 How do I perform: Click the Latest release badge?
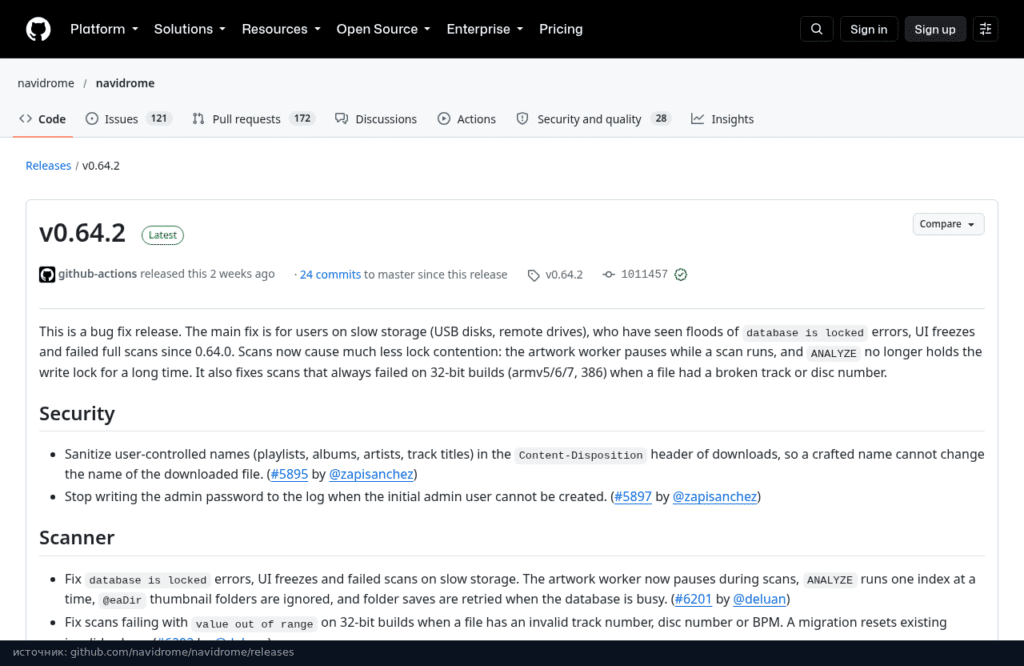point(163,235)
